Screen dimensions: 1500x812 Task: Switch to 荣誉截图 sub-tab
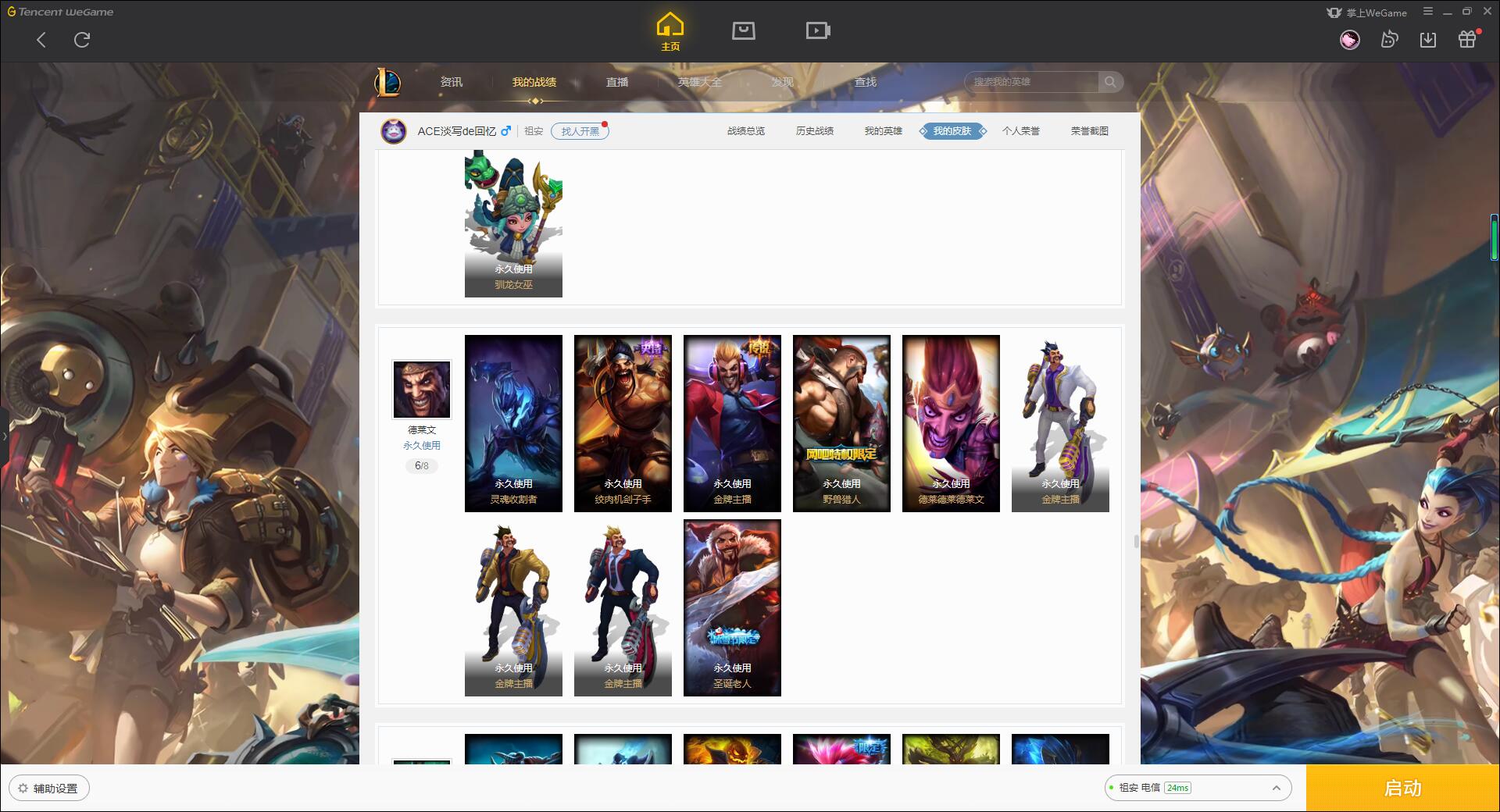(x=1090, y=131)
